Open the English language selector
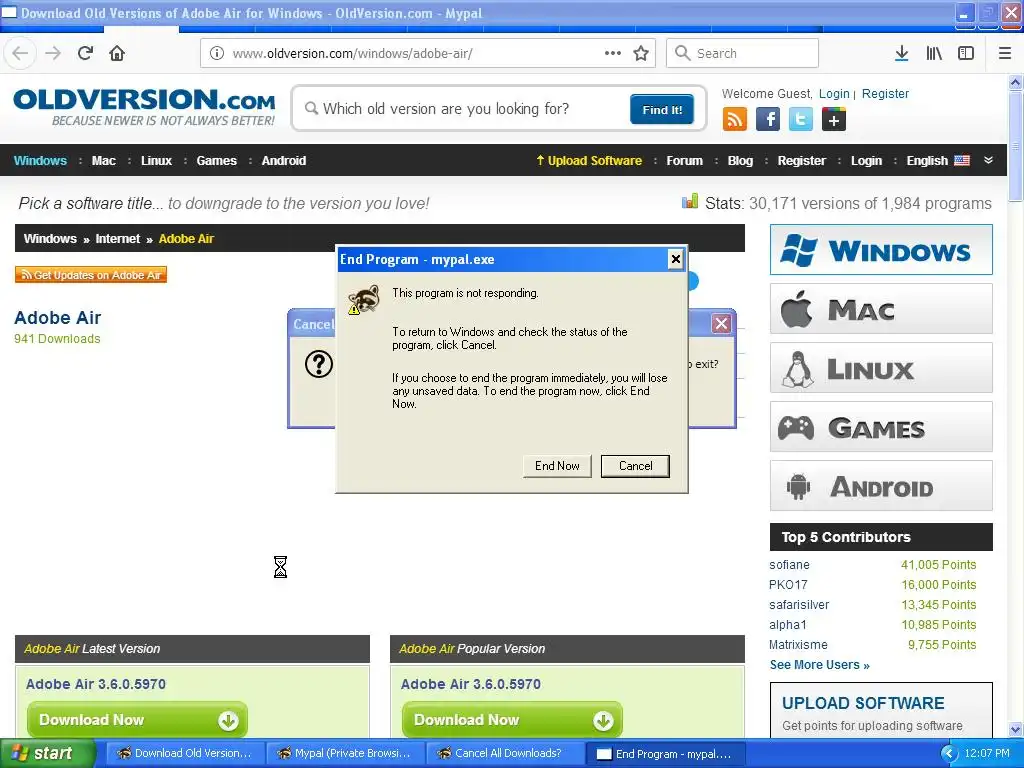1024x768 pixels. pos(938,161)
